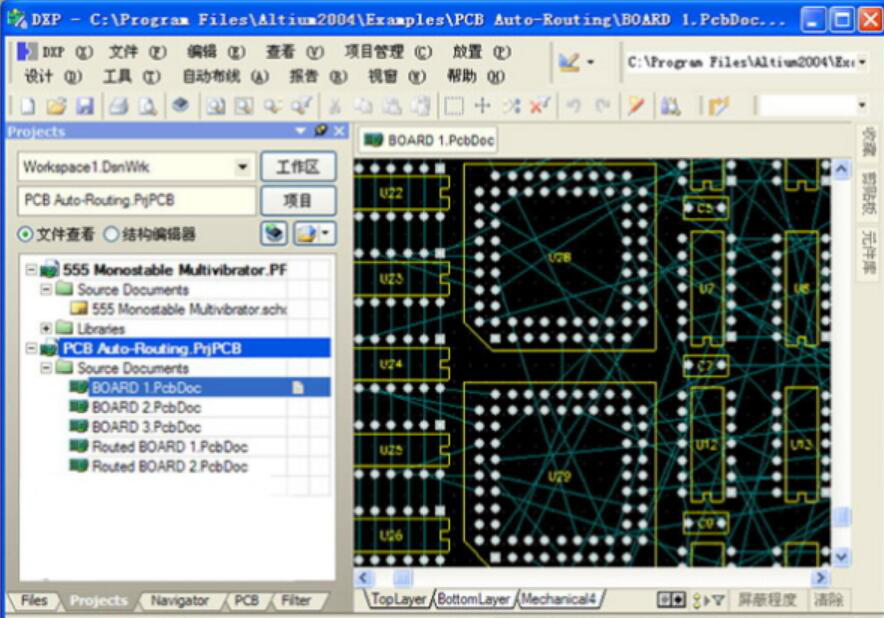Collapse the PCB Auto-Routing.PrjPCB project node
The height and width of the screenshot is (618, 884).
(x=31, y=348)
